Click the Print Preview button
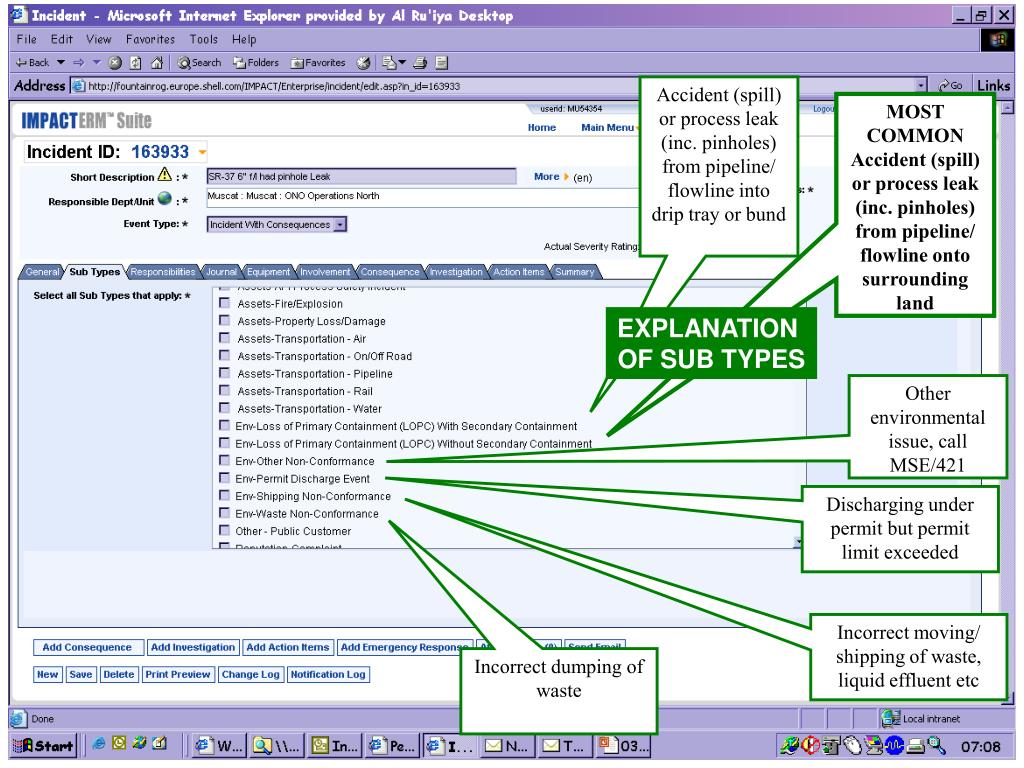Screen dimensions: 1024x768 [178, 674]
